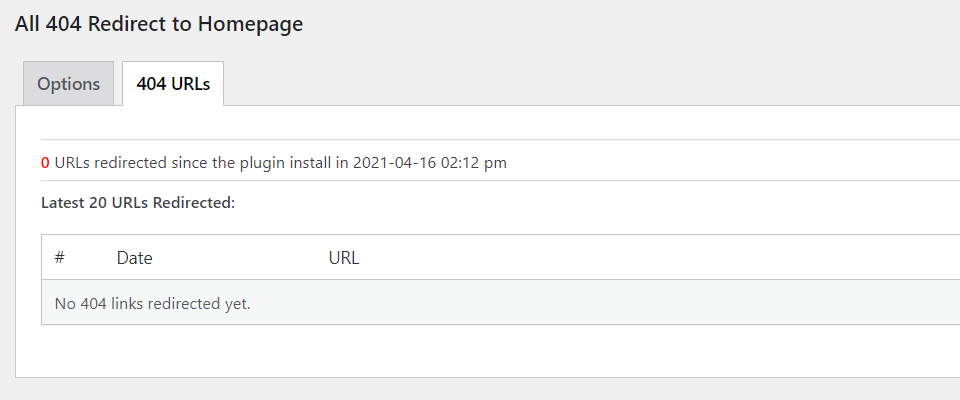This screenshot has height=400, width=960.
Task: Click the red 0 redirect count
Action: 45,162
